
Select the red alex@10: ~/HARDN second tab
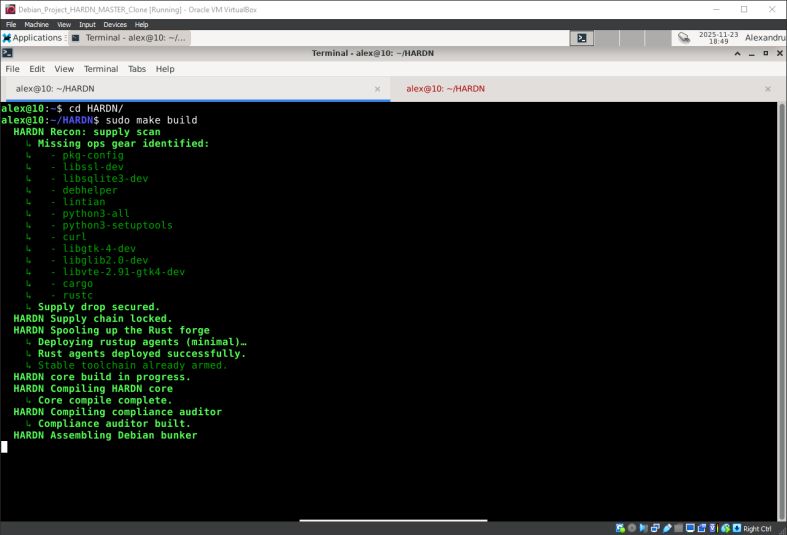pyautogui.click(x=585, y=89)
